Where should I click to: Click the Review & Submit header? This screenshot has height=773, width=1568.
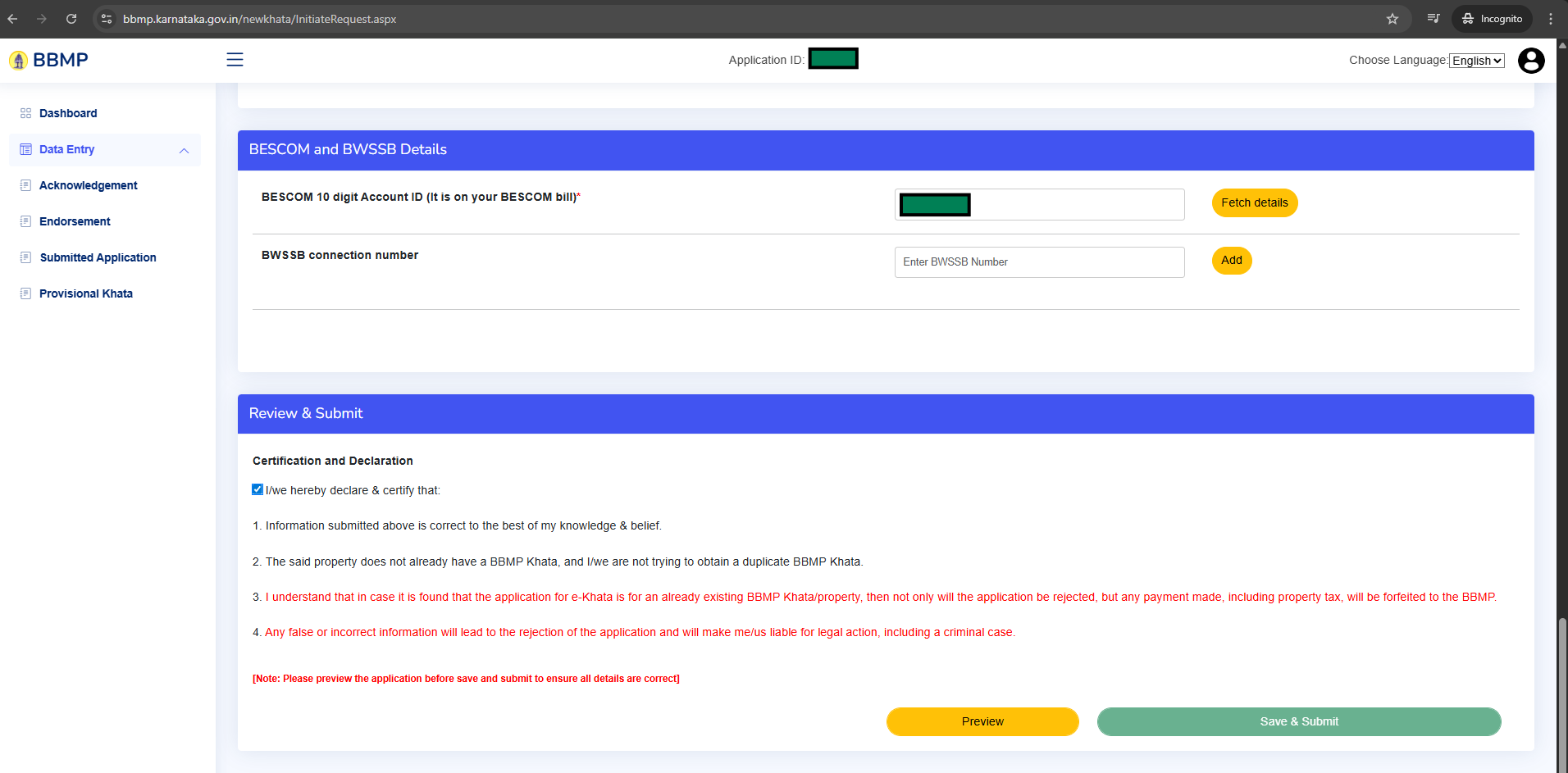click(886, 414)
